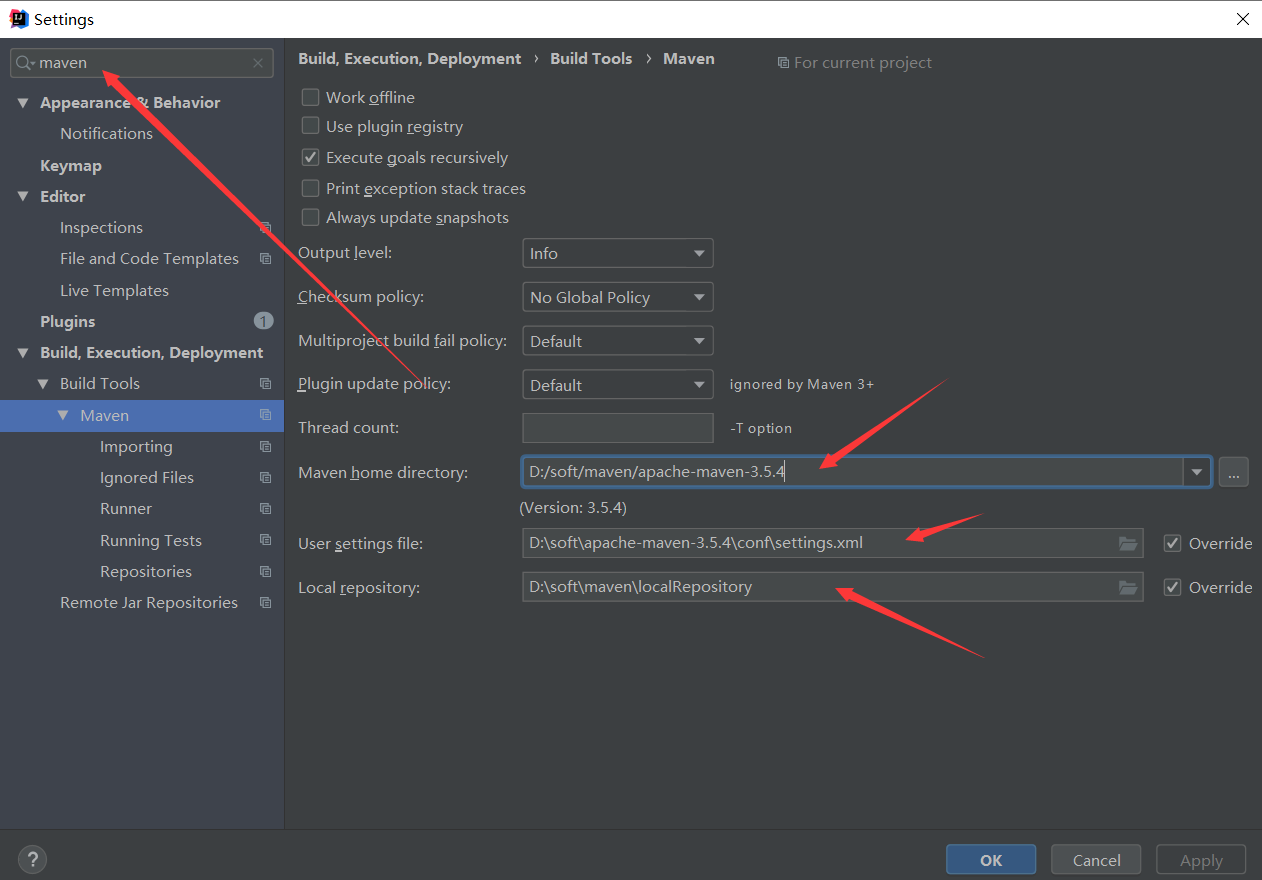Click project-level icon beside Remote Jar Repositories
Screen dimensions: 1262x880
265,603
